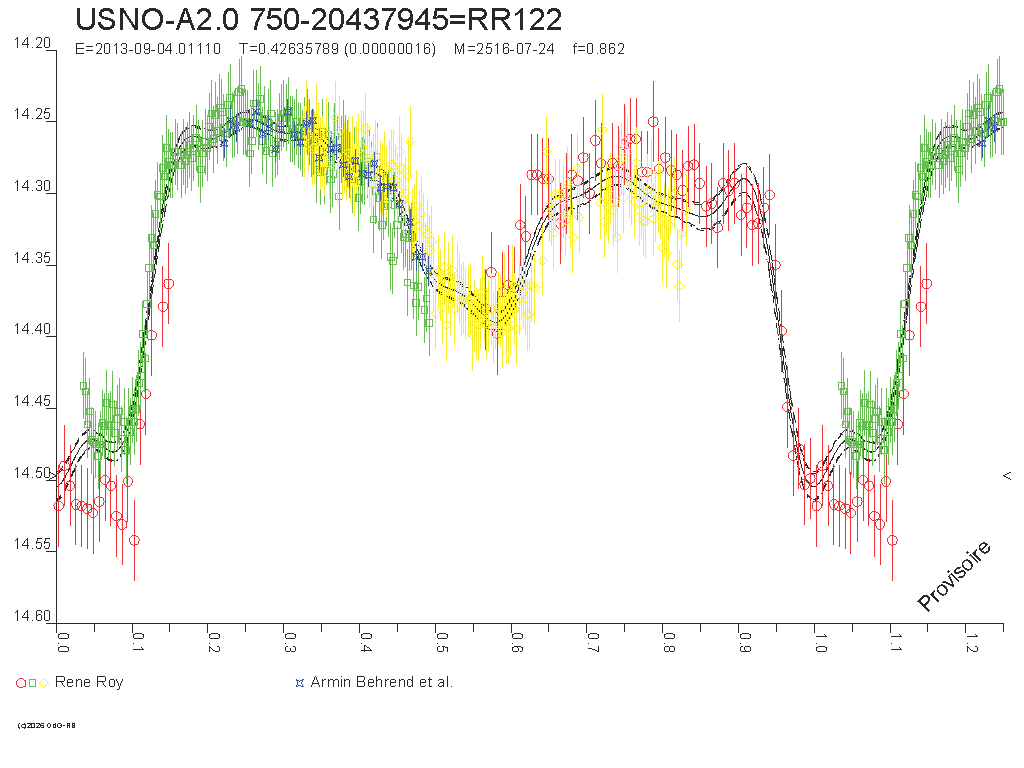This screenshot has width=1024, height=768.
Task: Click the x-axis phase label 0.1
Action: (138, 643)
